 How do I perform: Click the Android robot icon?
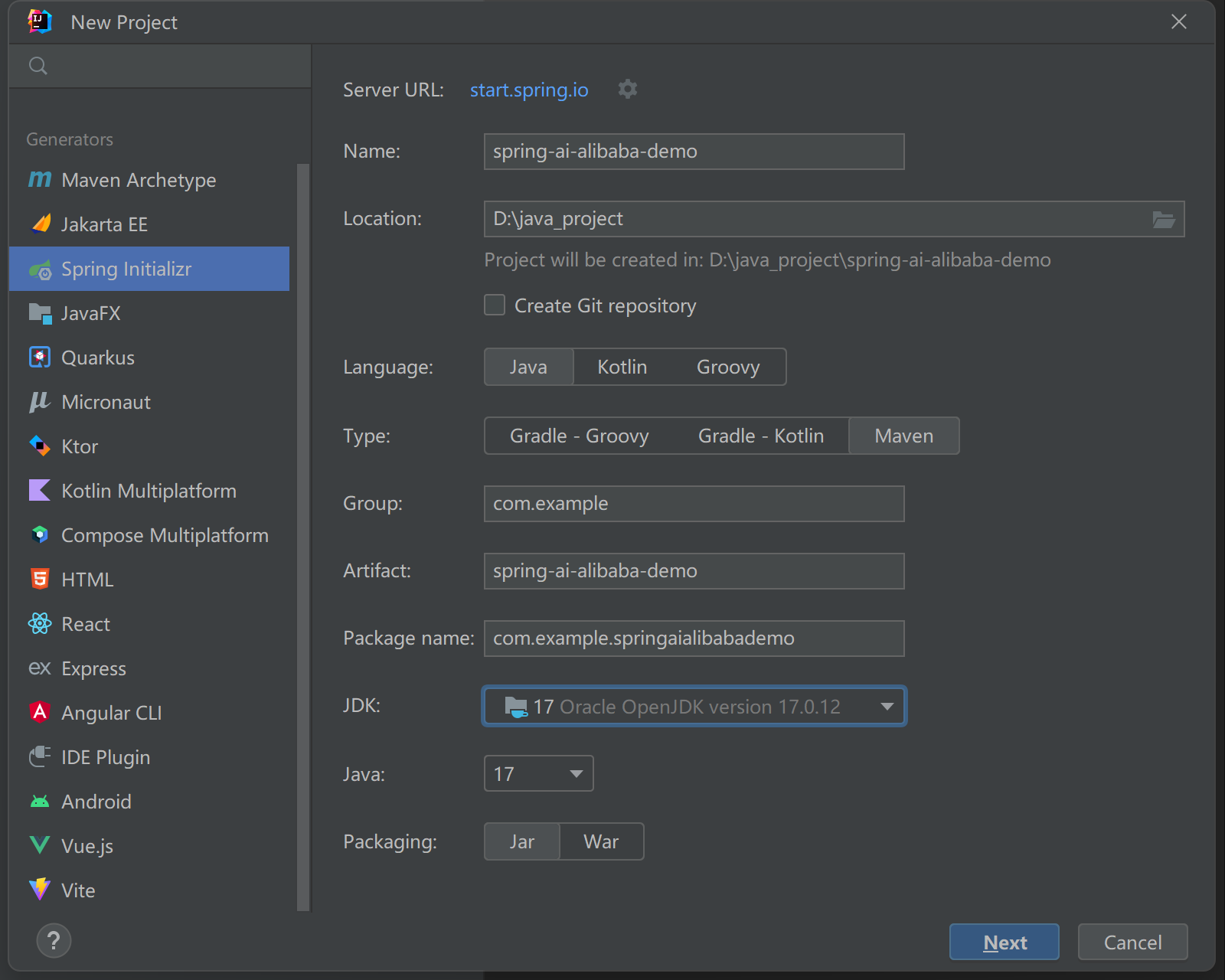[x=40, y=802]
